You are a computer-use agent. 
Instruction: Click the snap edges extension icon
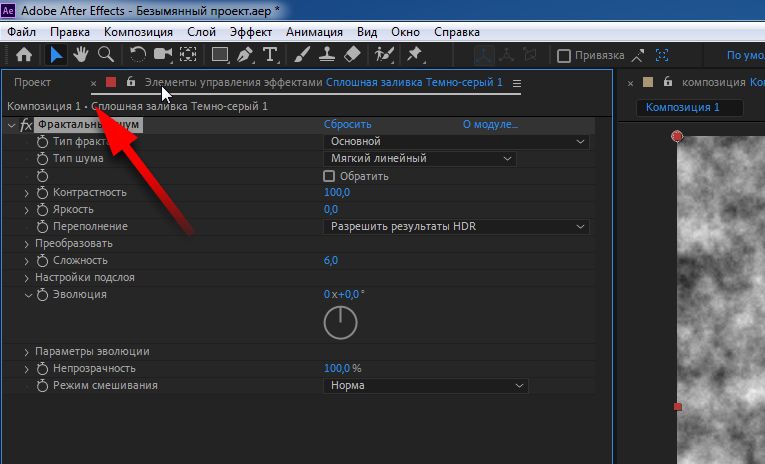tap(638, 56)
